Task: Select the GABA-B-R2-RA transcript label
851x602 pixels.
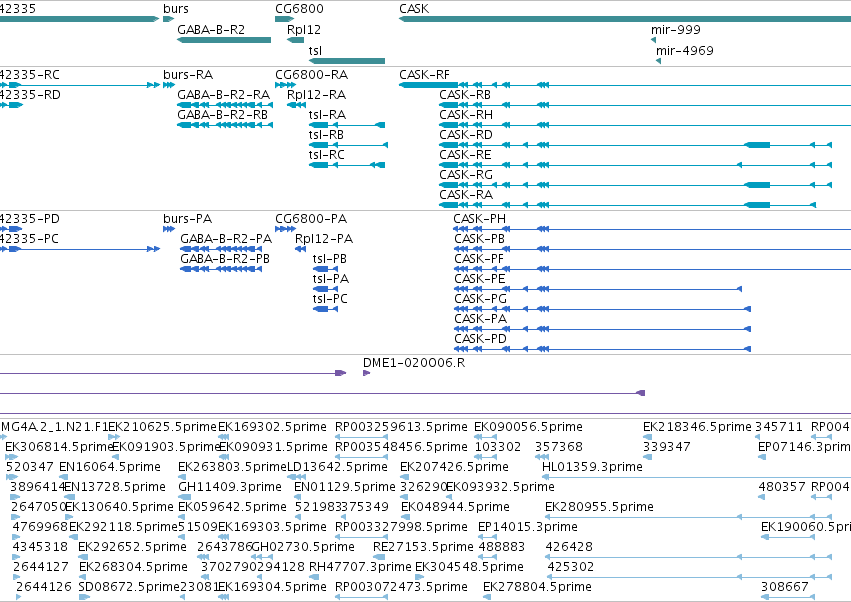Action: click(224, 94)
